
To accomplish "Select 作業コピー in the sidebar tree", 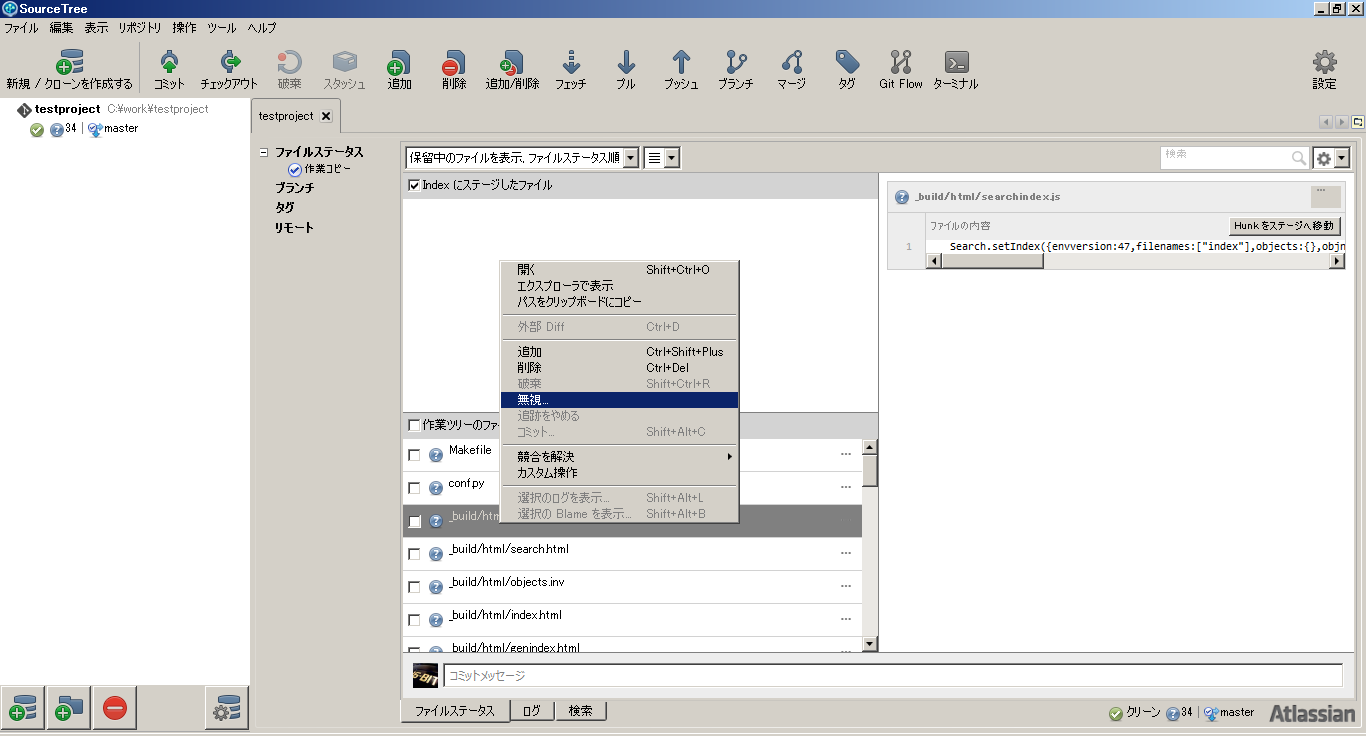I will point(327,169).
